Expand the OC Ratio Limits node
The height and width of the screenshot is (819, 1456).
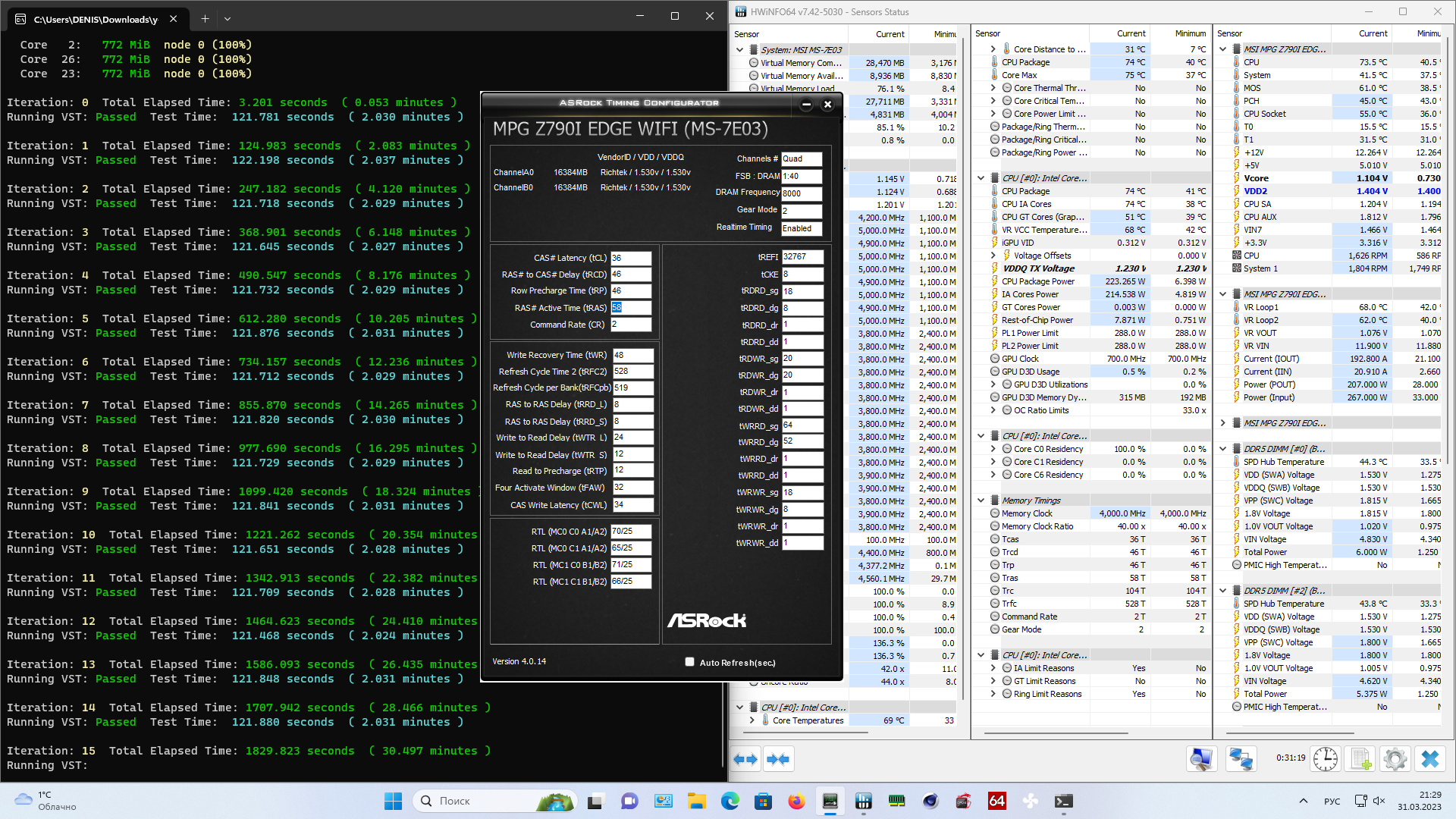click(993, 410)
